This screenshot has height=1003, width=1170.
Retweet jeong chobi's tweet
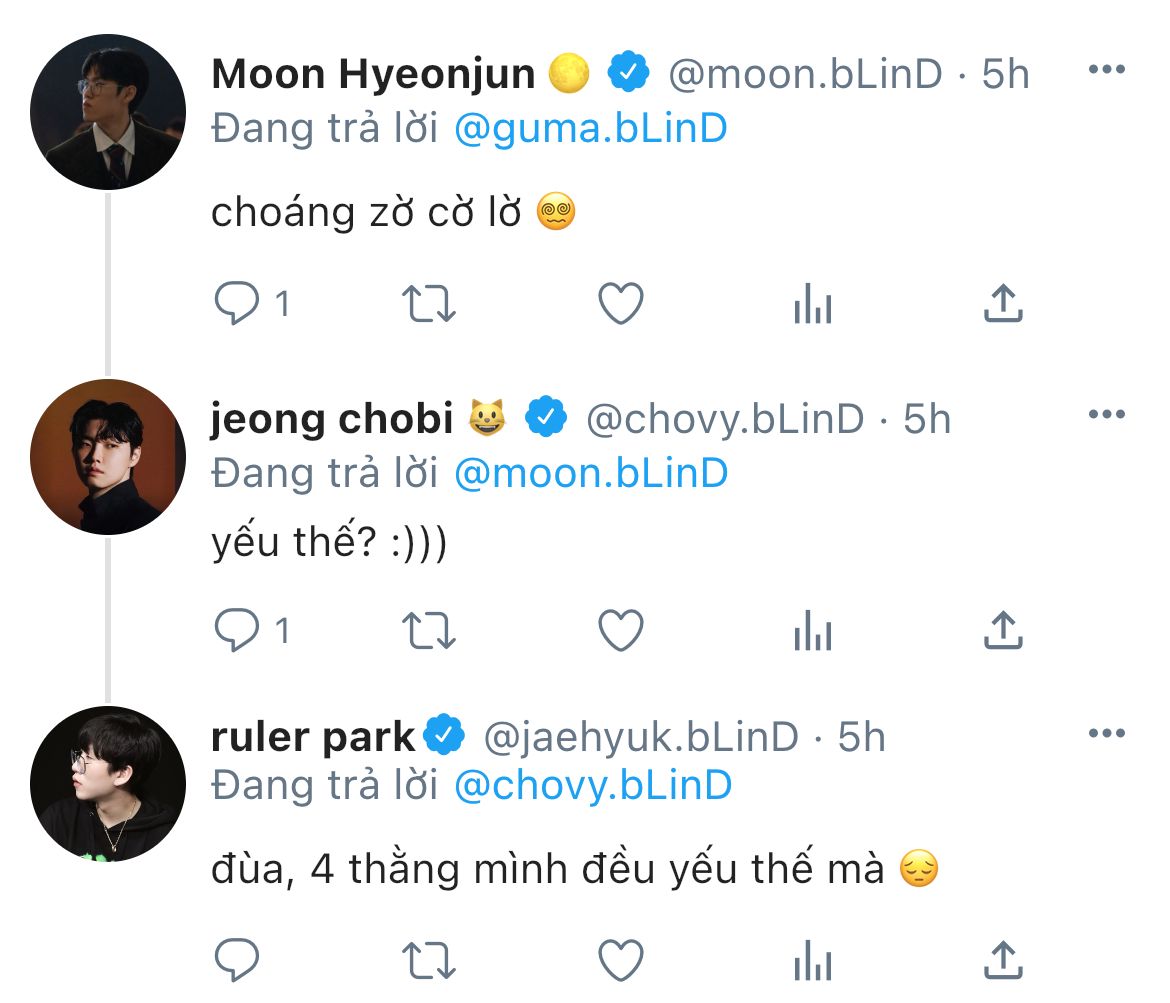(x=428, y=630)
